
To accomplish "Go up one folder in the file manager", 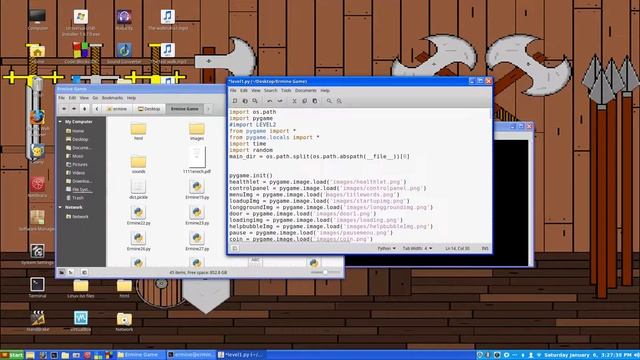I will (x=84, y=109).
